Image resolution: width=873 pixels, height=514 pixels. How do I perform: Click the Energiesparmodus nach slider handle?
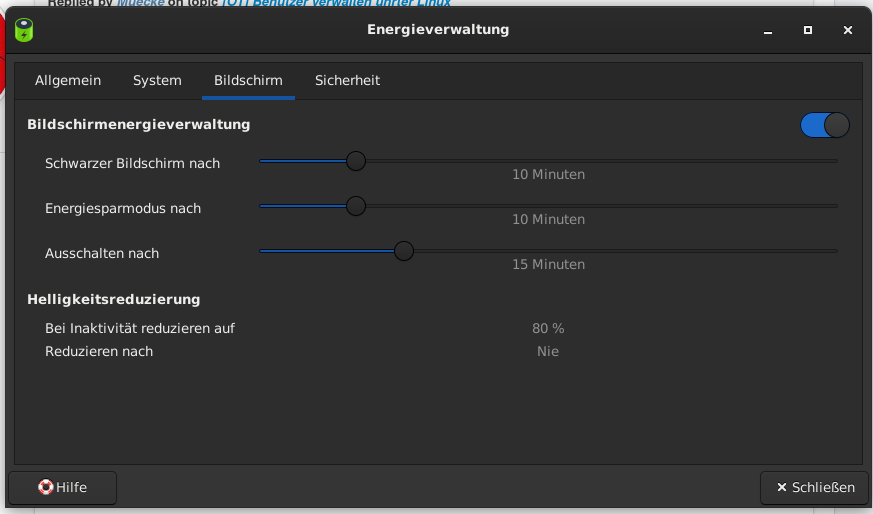[356, 206]
